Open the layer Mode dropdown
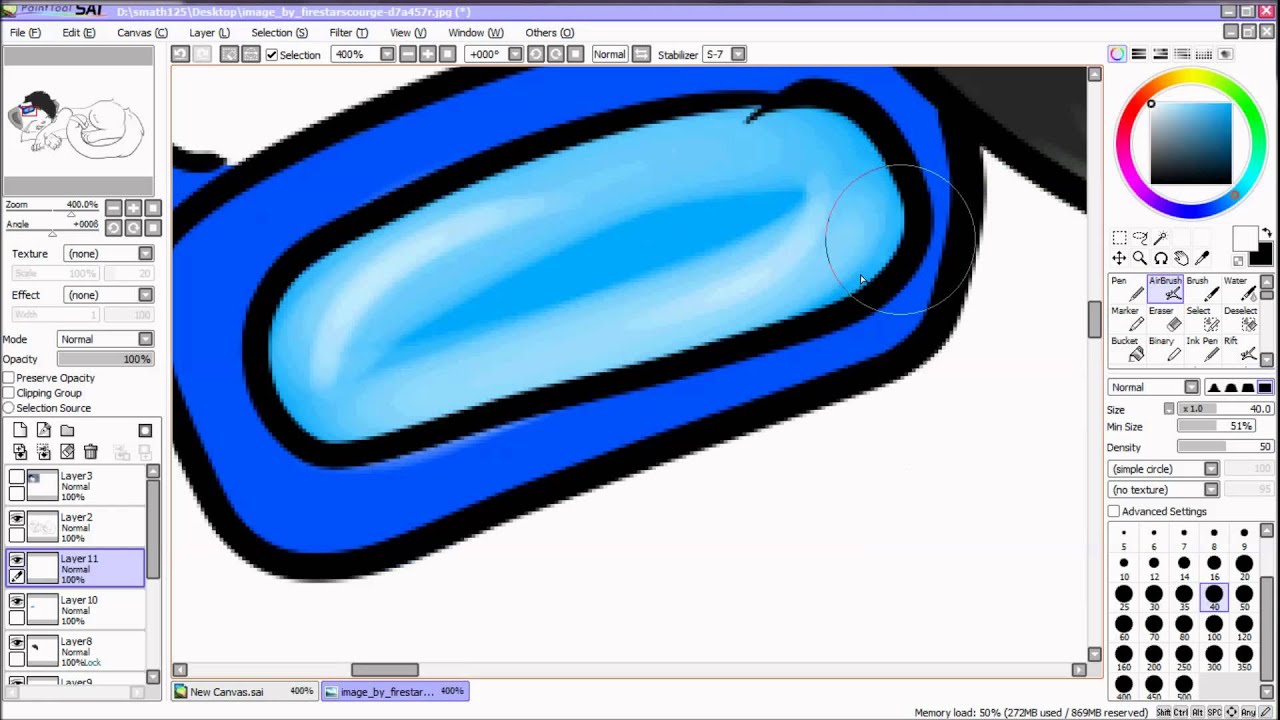 [105, 339]
